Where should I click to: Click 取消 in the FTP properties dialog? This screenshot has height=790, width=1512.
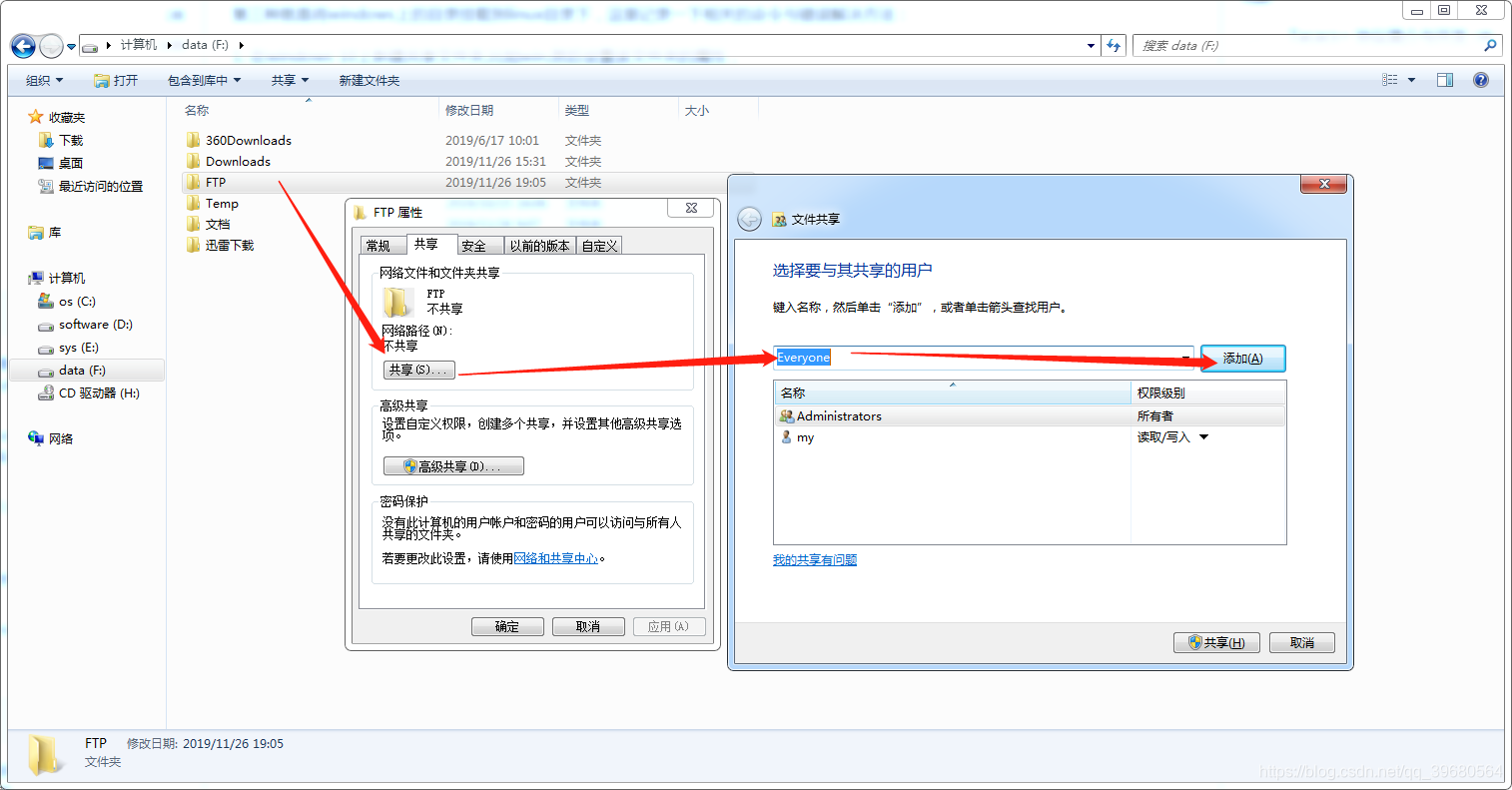(588, 626)
